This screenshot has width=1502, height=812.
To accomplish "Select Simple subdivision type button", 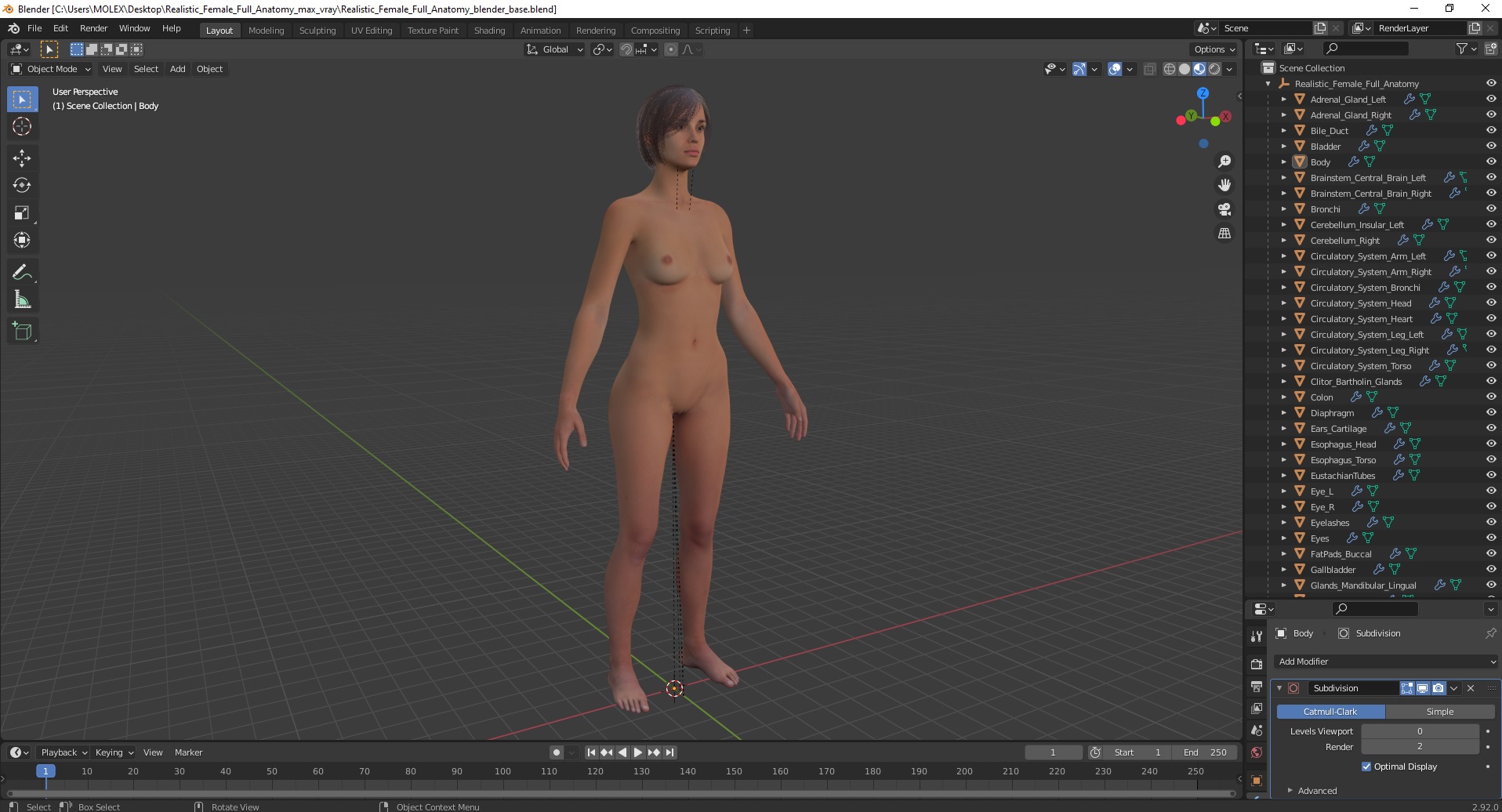I will pyautogui.click(x=1439, y=712).
